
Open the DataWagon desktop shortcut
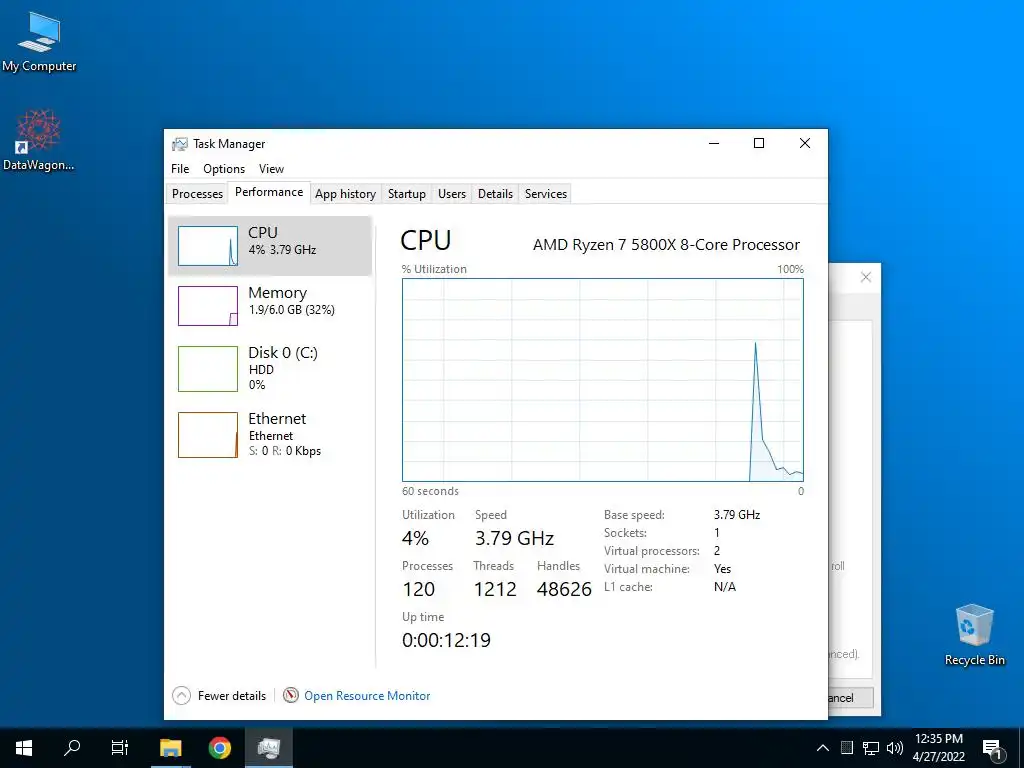click(x=39, y=140)
